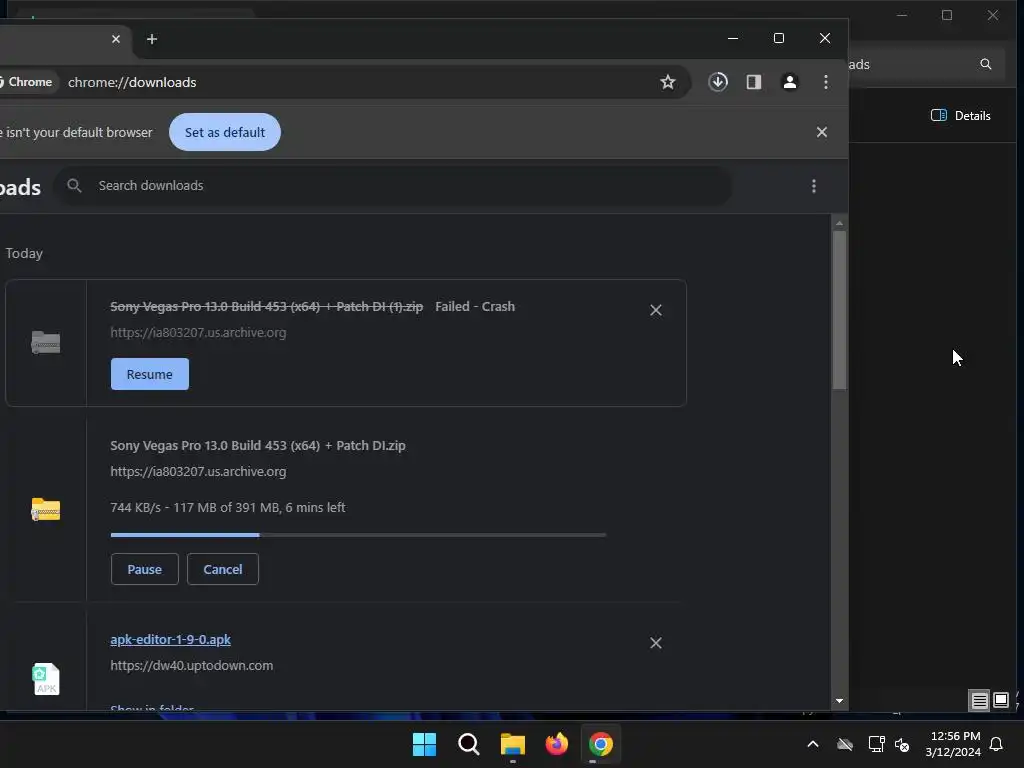1024x768 pixels.
Task: Open the notification bell
Action: [x=996, y=744]
